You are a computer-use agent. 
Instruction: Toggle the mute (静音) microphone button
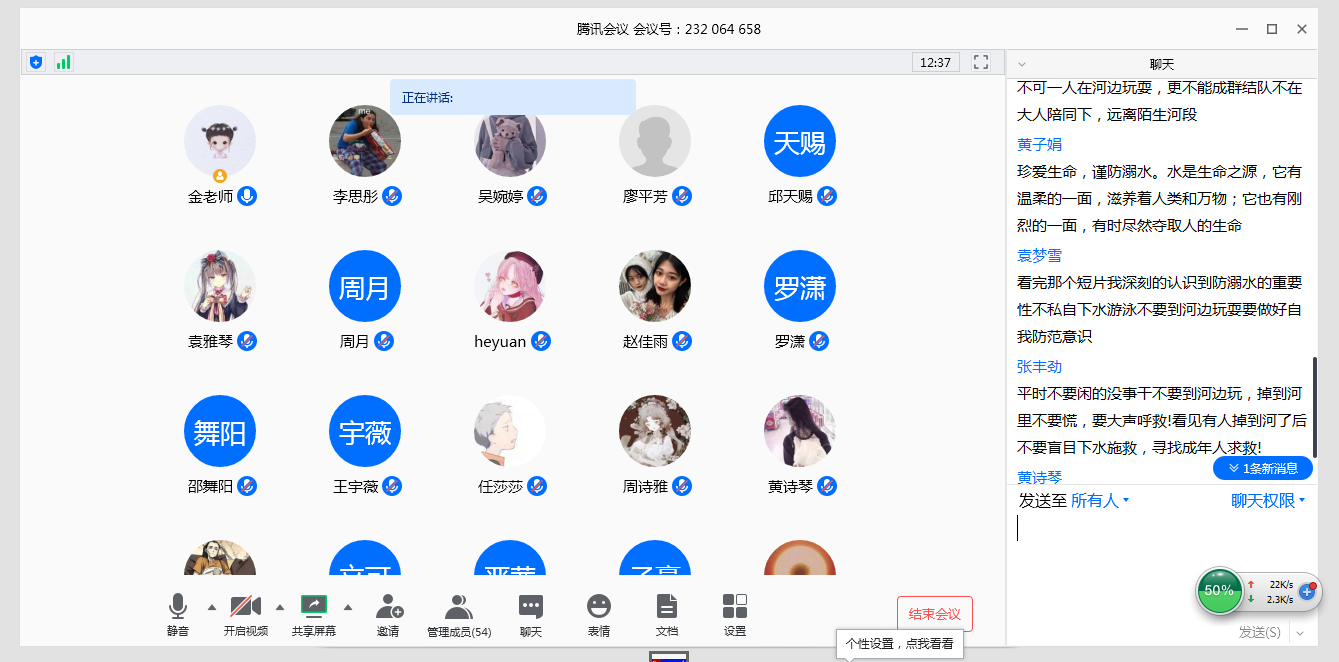pyautogui.click(x=178, y=607)
